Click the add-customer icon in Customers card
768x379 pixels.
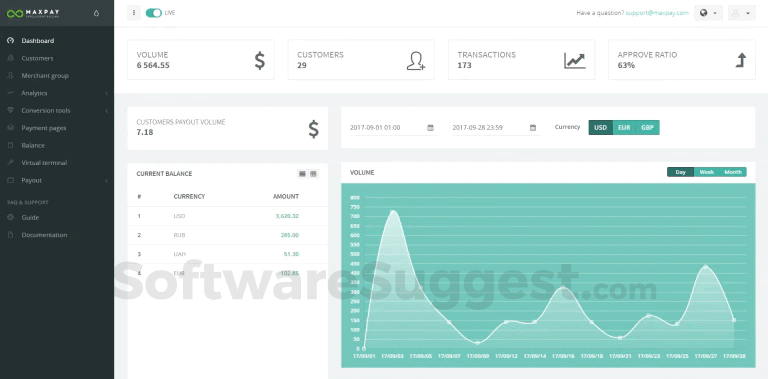[415, 61]
